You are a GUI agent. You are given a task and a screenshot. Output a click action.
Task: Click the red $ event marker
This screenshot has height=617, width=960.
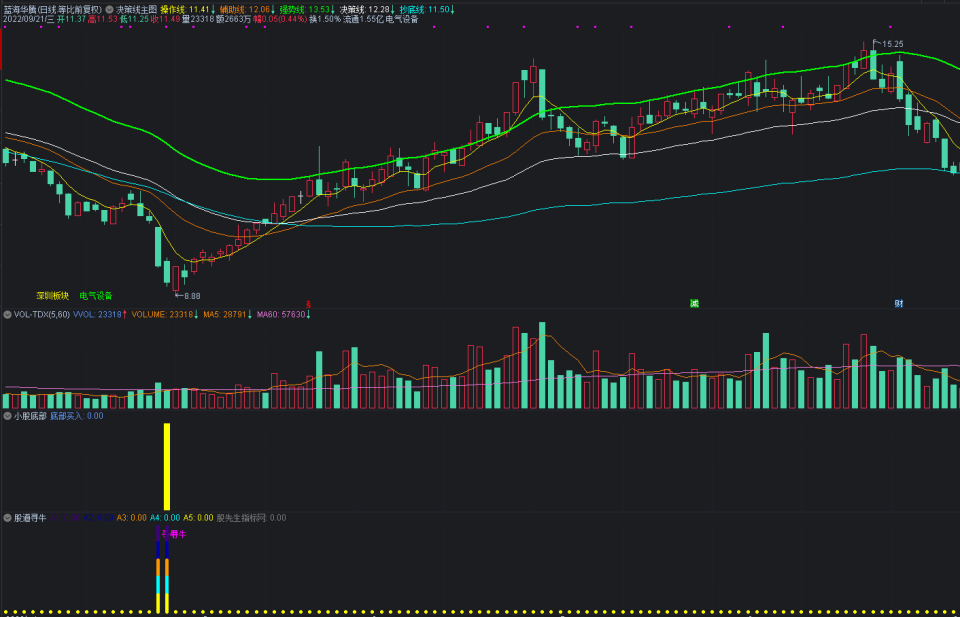coord(309,304)
